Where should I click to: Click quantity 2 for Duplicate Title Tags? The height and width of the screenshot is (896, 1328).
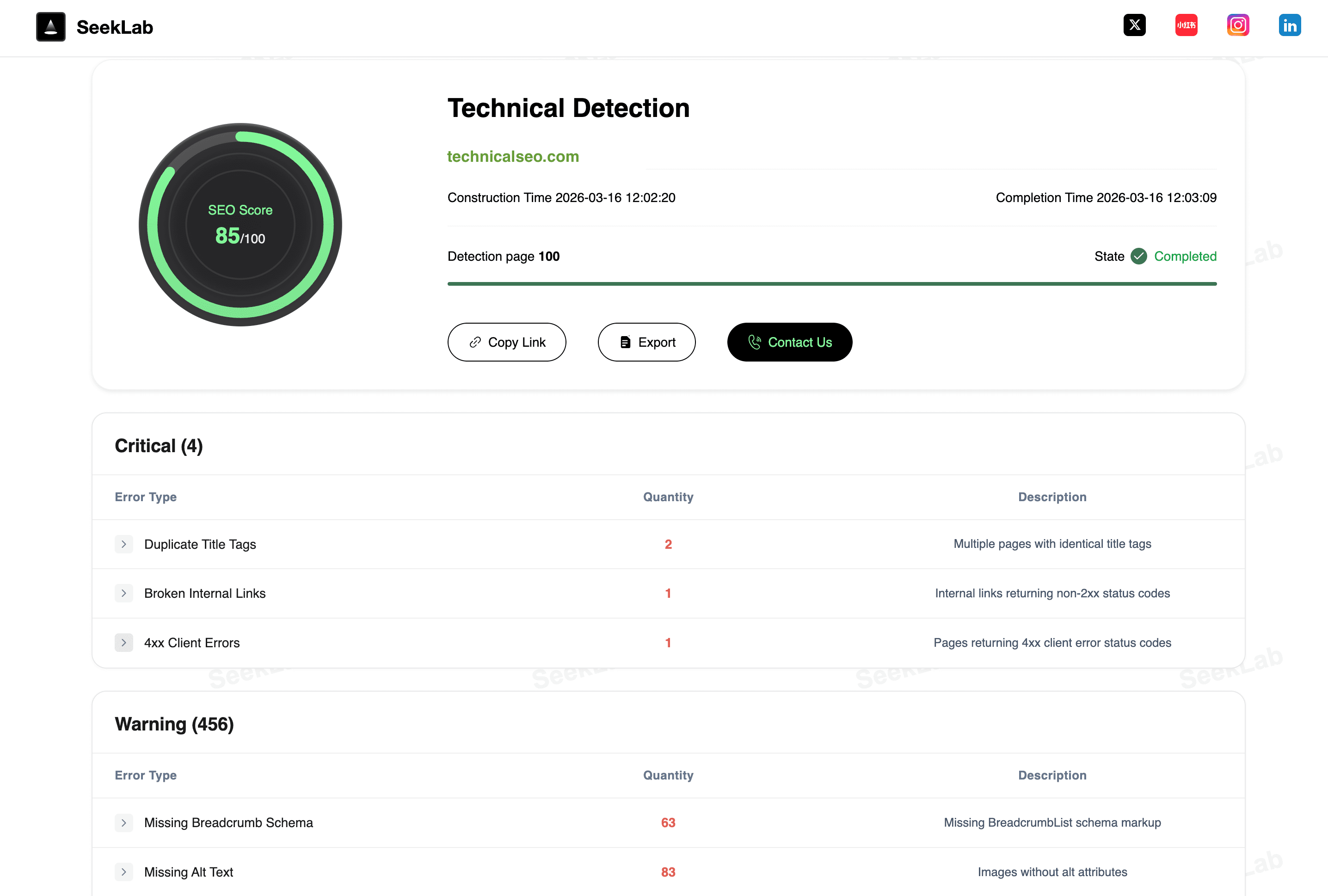click(668, 544)
